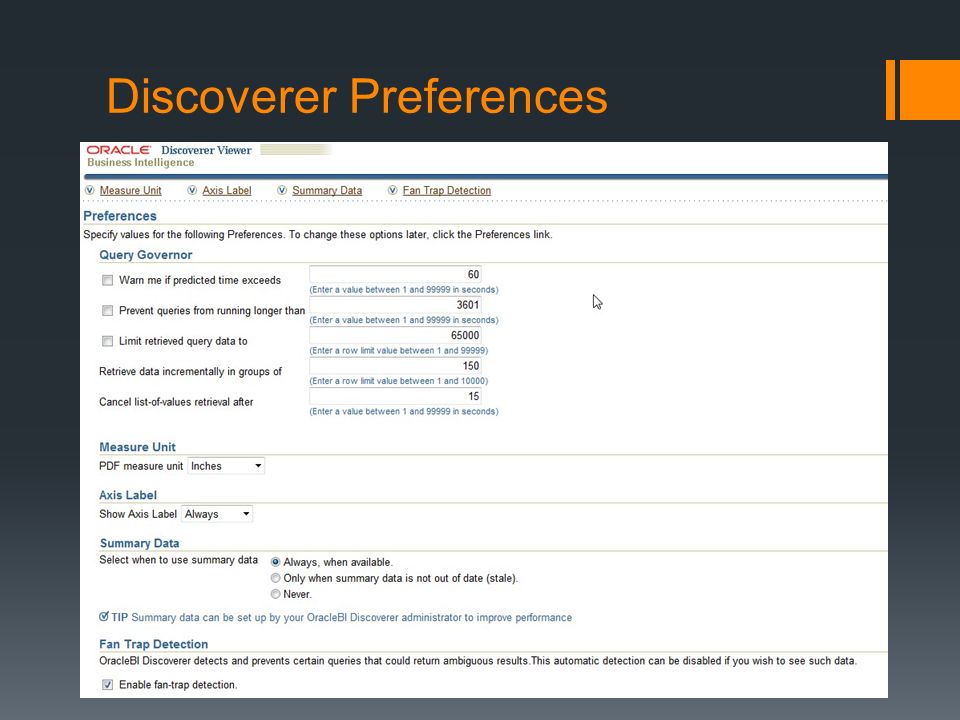Go to the Fan Trap Detection link
The width and height of the screenshot is (960, 720).
coord(447,190)
